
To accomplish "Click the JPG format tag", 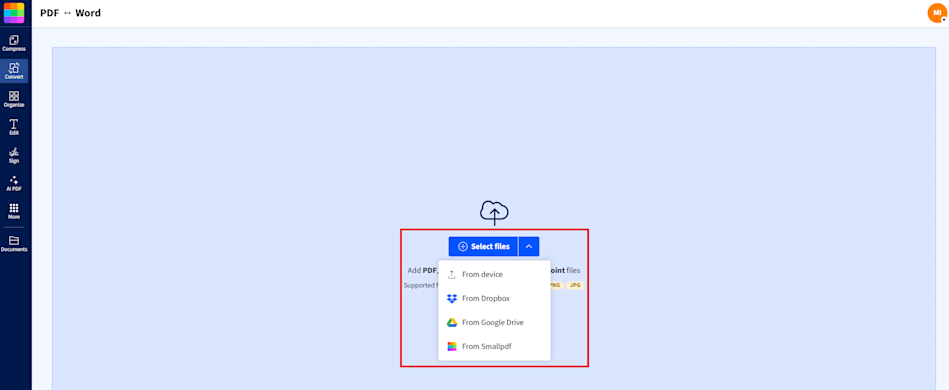I will [x=575, y=285].
